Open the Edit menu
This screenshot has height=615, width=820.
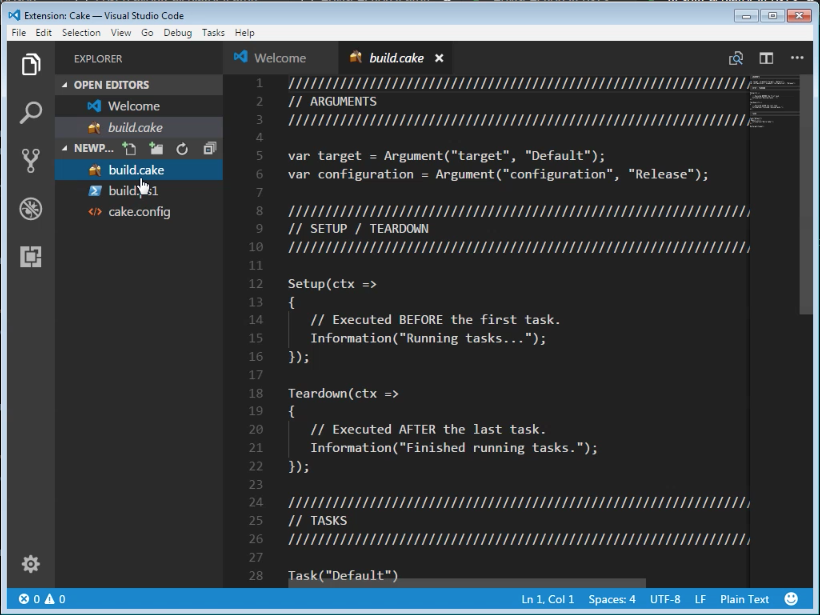point(43,32)
